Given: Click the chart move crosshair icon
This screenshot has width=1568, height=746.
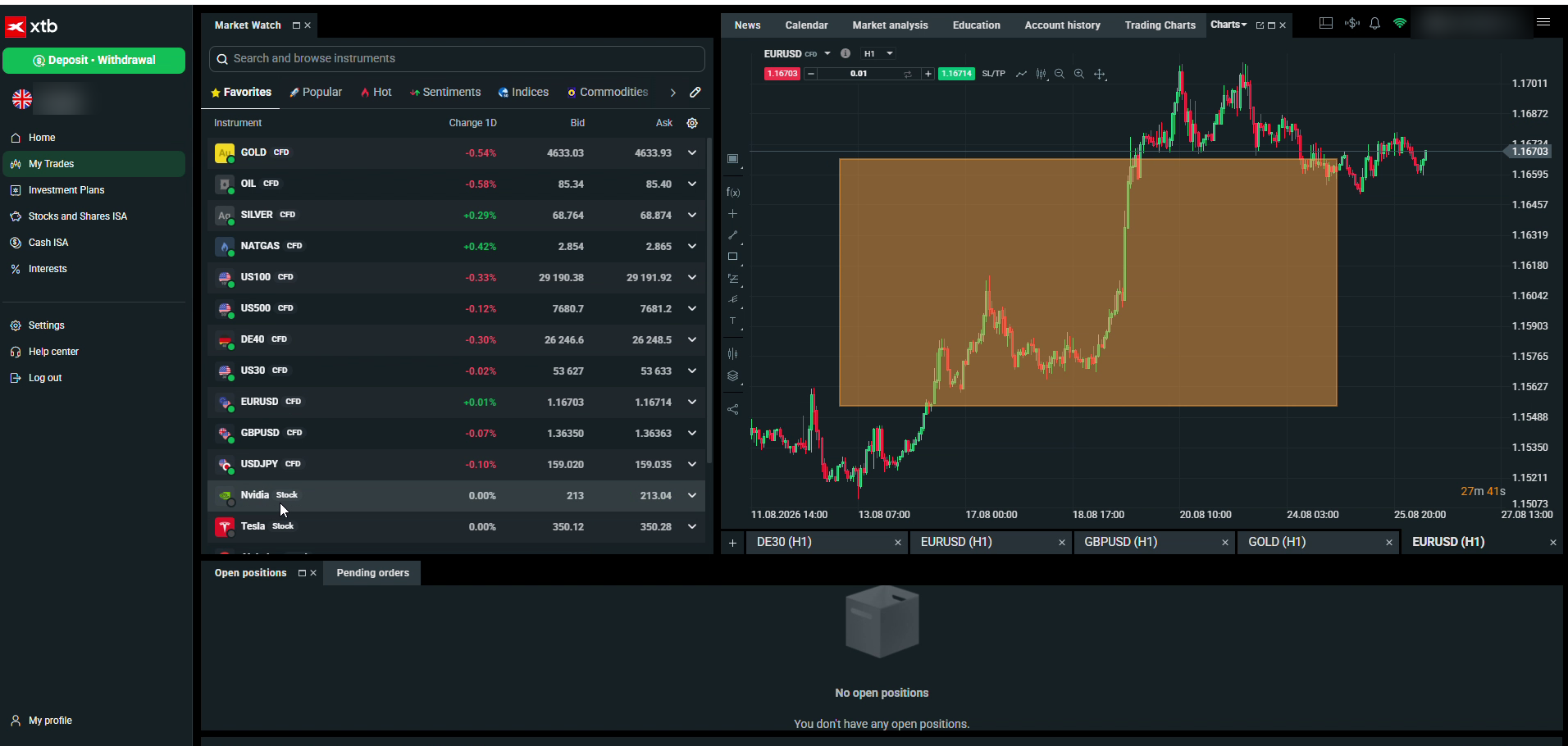Looking at the screenshot, I should 1100,74.
